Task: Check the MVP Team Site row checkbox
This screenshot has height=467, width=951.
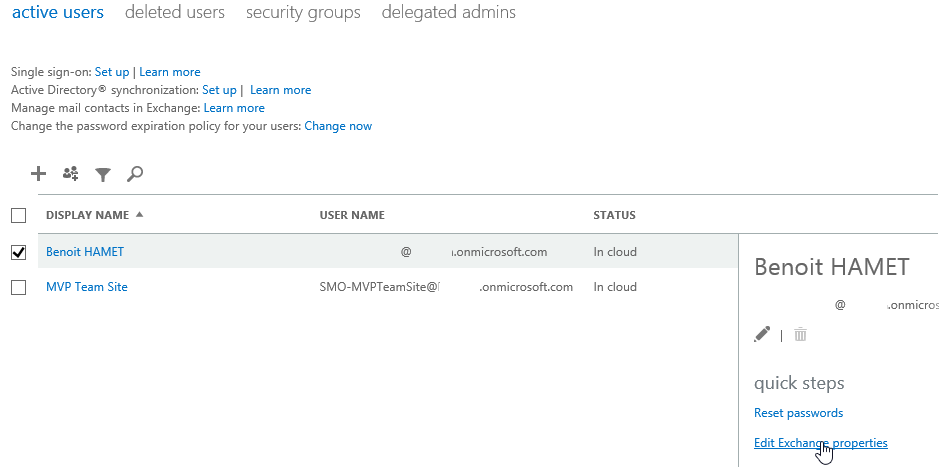Action: tap(18, 287)
